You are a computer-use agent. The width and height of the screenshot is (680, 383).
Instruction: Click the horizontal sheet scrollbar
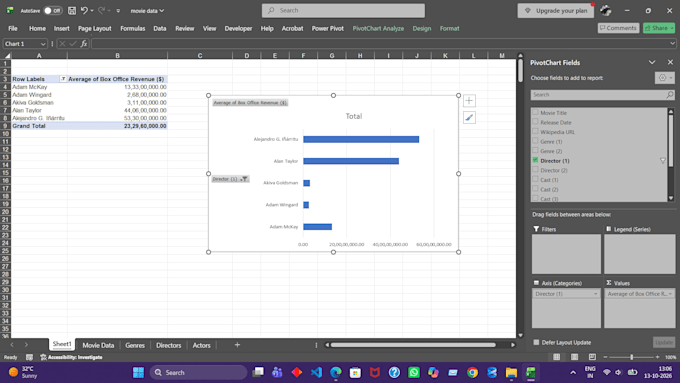[x=413, y=345]
